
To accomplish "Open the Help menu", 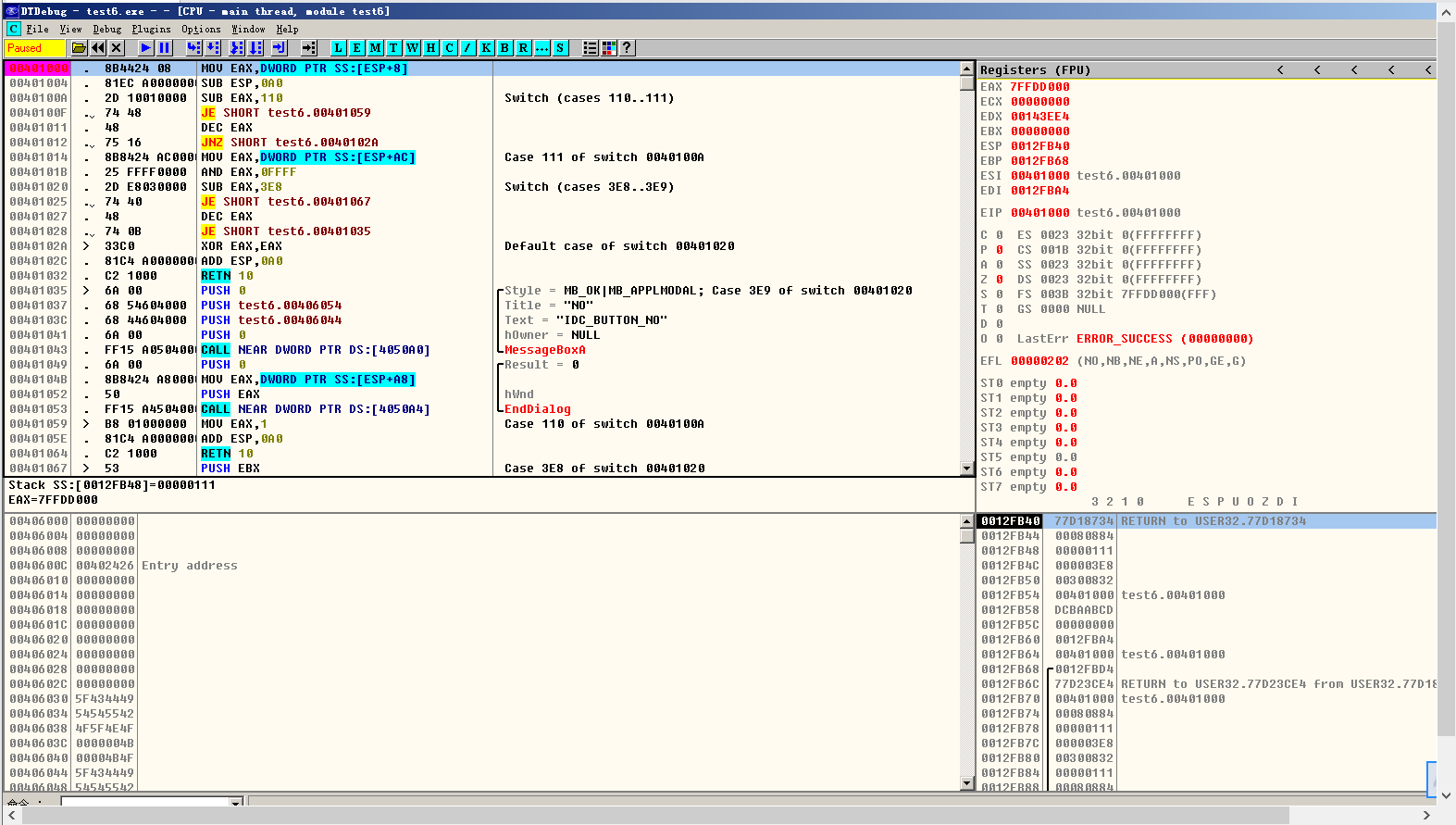I will point(287,29).
